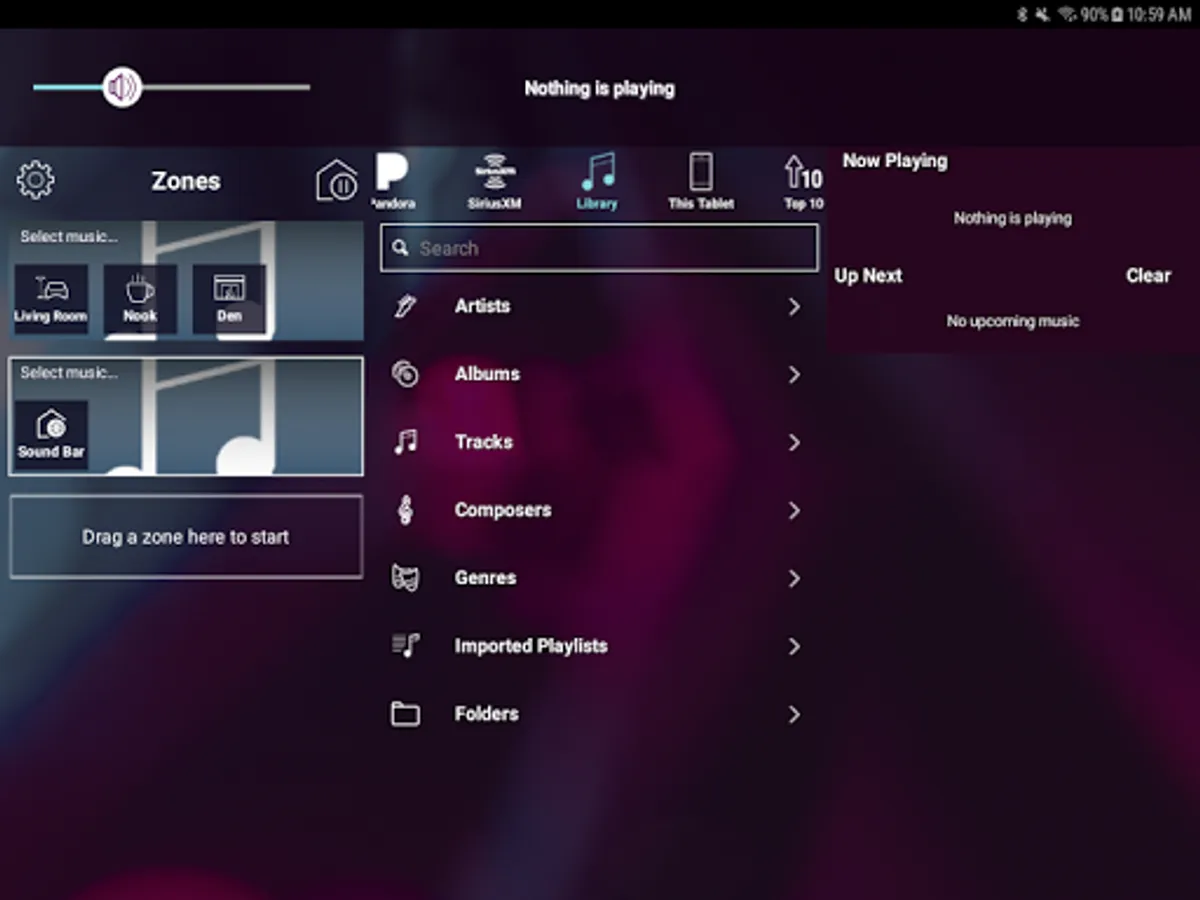
Task: Click the Wi-Fi status bar icon
Action: coord(1067,14)
